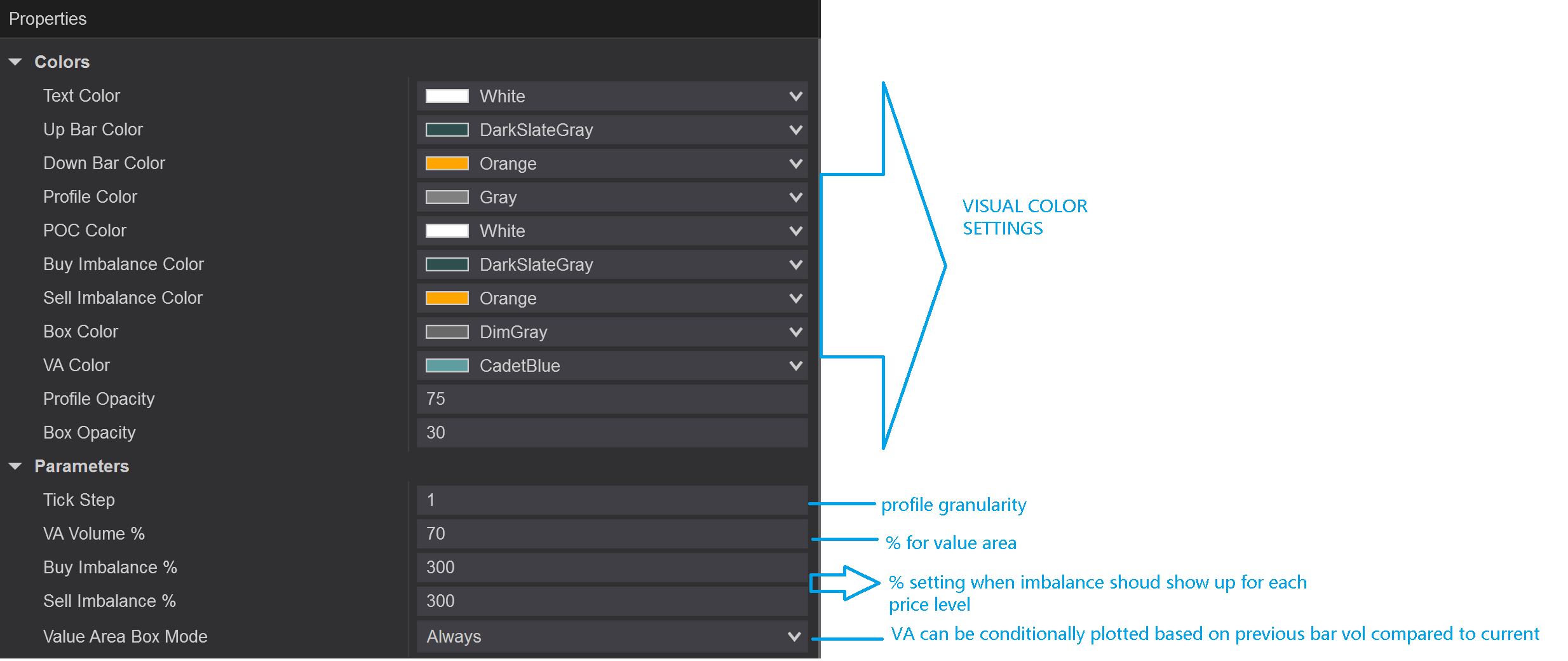Click the CadetBlue swatch for VA Color
Viewport: 1568px width, 661px height.
click(x=447, y=365)
